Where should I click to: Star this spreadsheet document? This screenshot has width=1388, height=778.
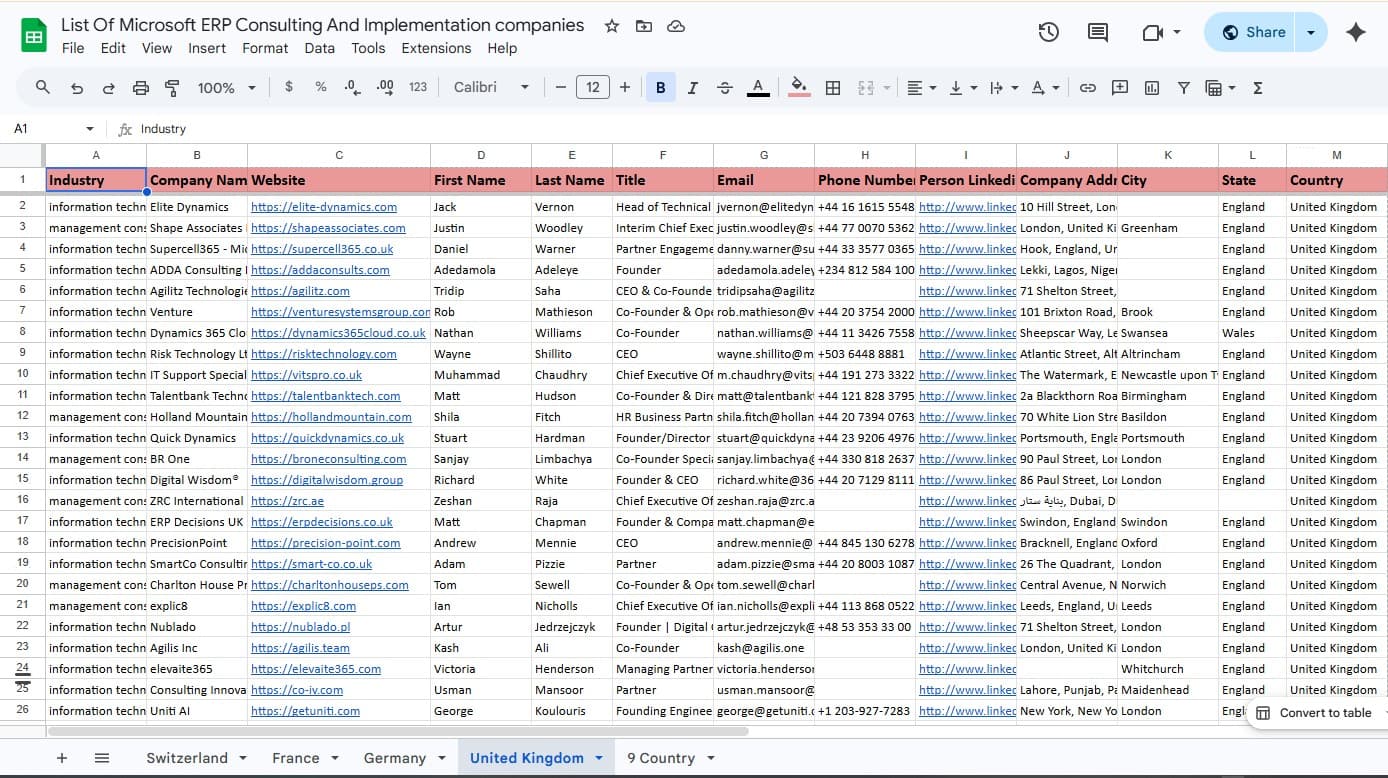(x=612, y=26)
